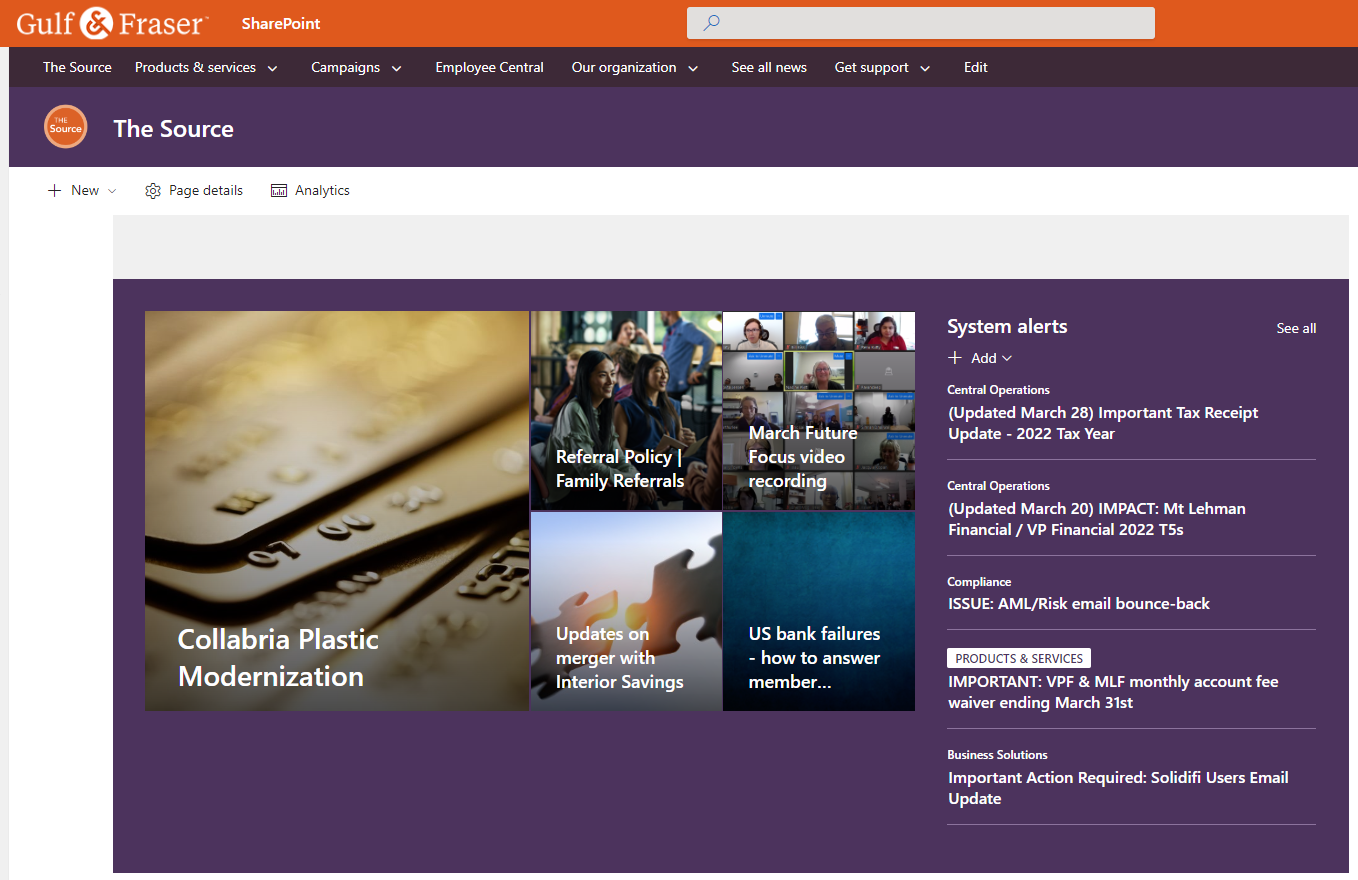
Task: Click the plus icon beside New
Action: point(54,190)
